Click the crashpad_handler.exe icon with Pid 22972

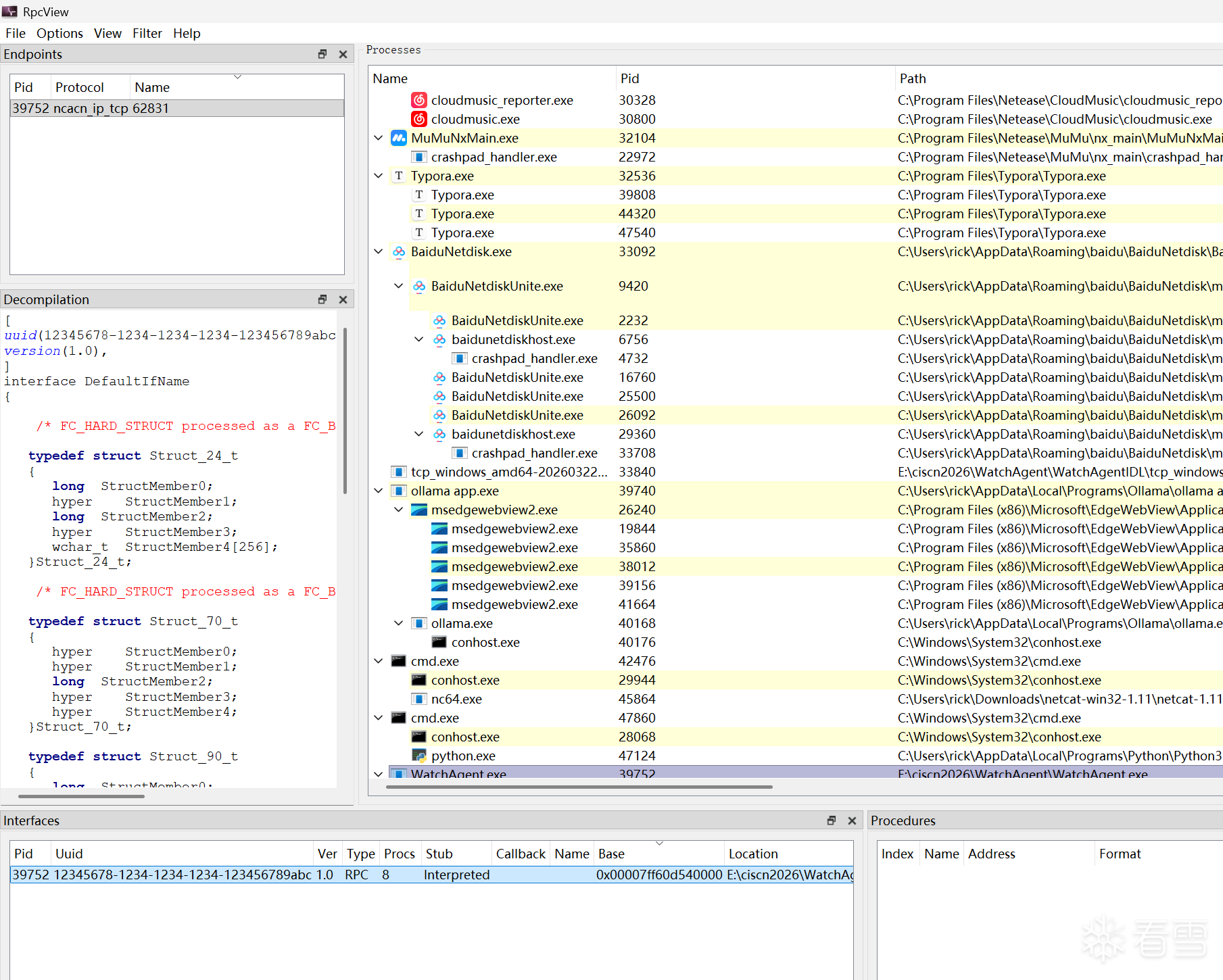pos(419,157)
